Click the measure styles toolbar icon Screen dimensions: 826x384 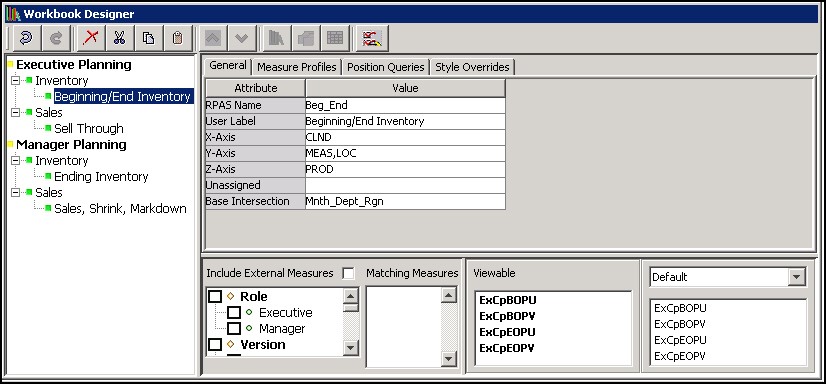372,38
